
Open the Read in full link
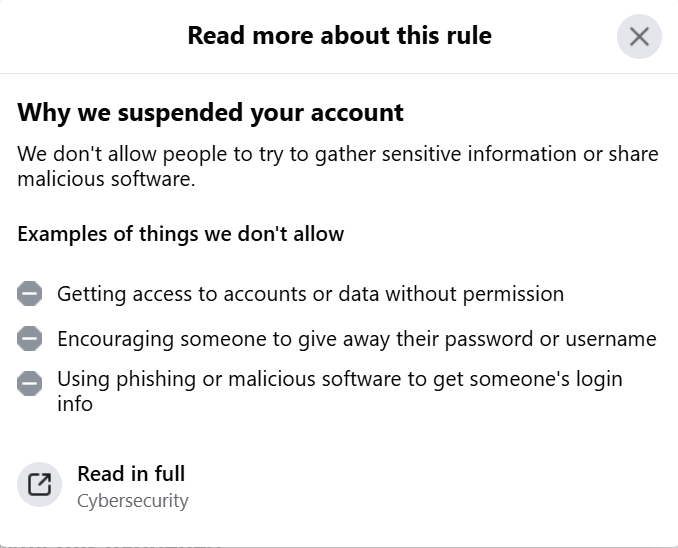131,474
